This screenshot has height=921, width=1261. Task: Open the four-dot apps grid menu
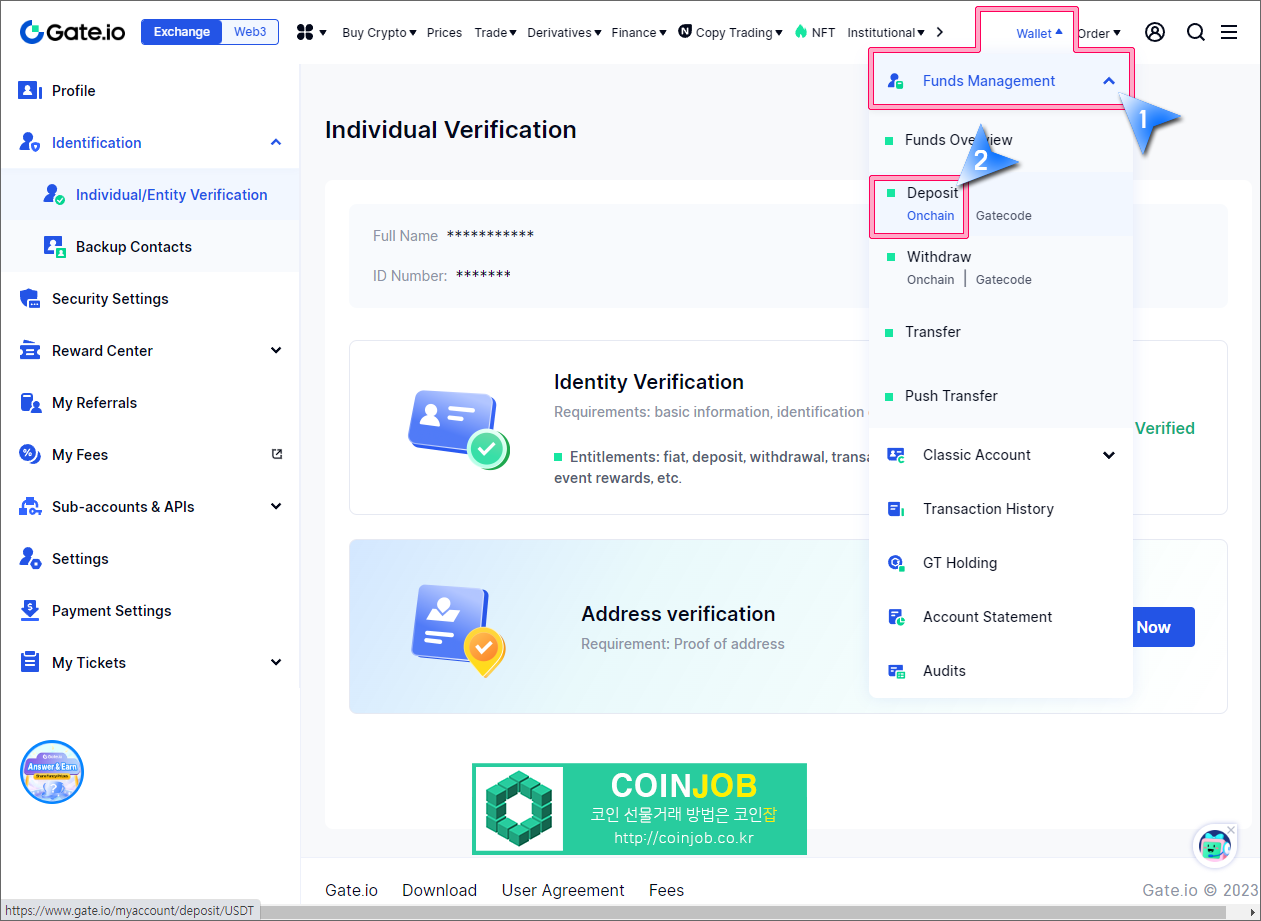point(306,32)
